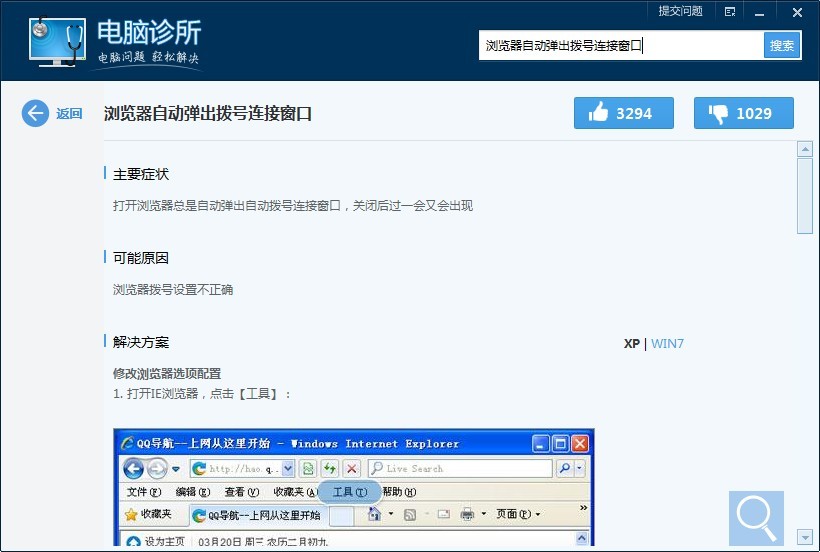Switch to the WIN7 solution tab
This screenshot has width=820, height=552.
(667, 343)
